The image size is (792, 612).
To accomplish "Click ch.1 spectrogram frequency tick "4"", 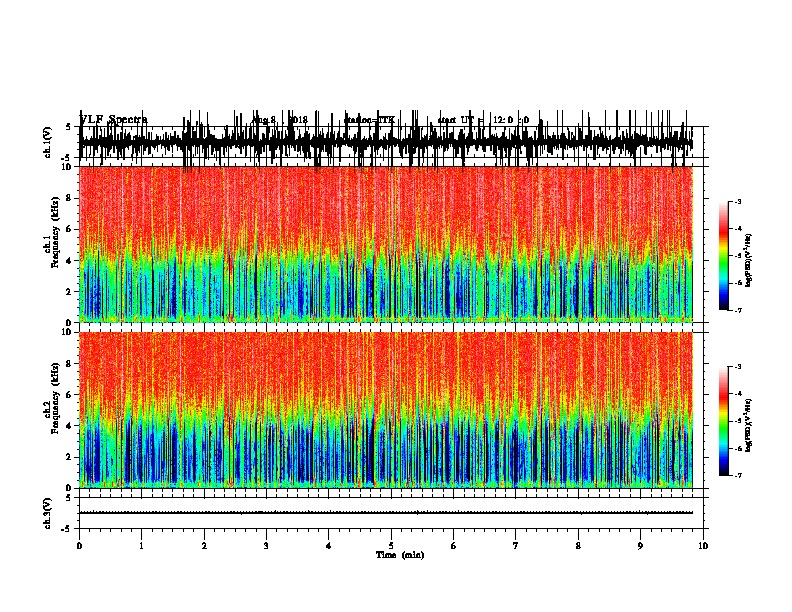I will tap(70, 261).
